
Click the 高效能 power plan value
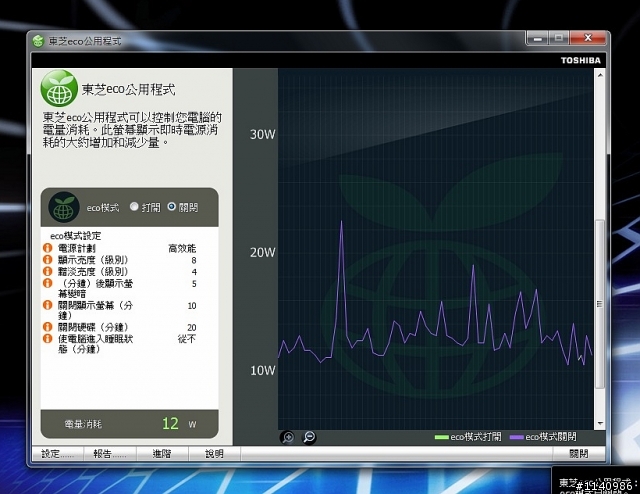coord(182,248)
